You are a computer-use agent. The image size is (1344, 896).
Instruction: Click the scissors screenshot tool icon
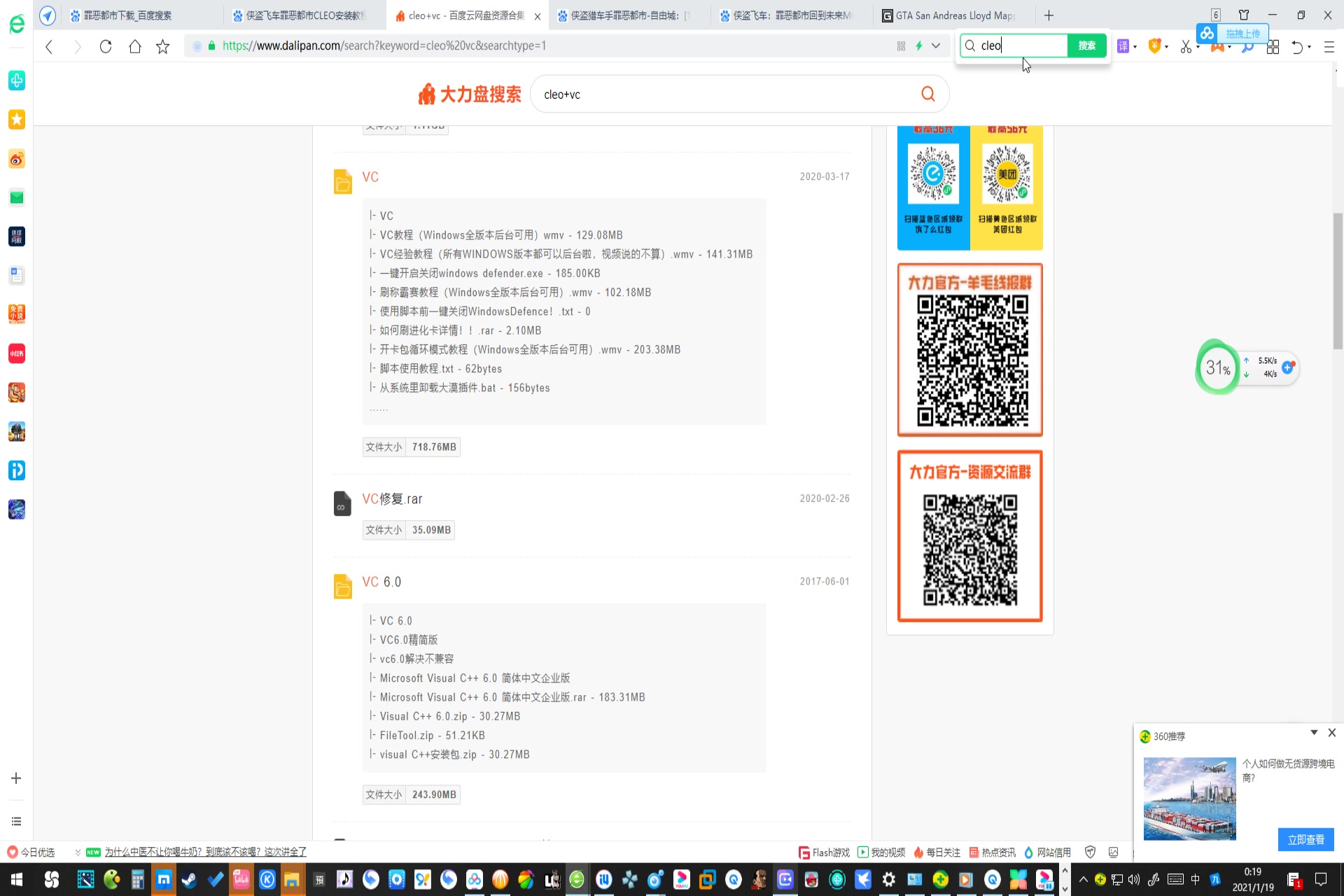[x=1185, y=47]
